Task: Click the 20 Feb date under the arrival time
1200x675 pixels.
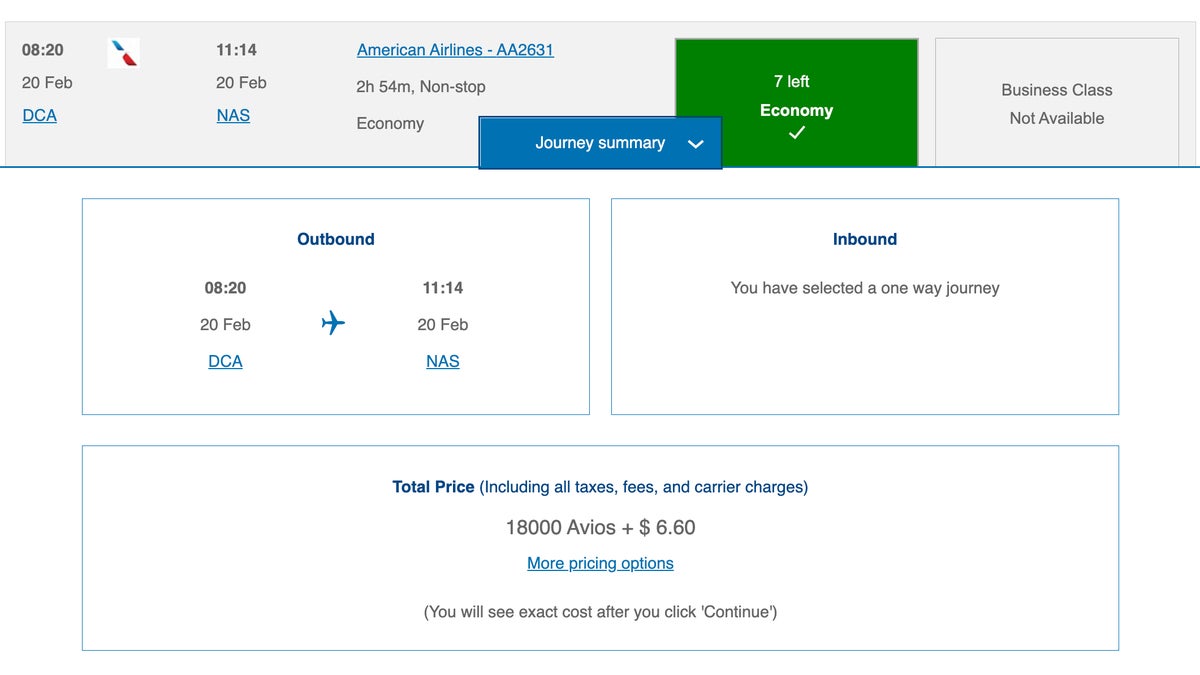Action: click(x=238, y=82)
